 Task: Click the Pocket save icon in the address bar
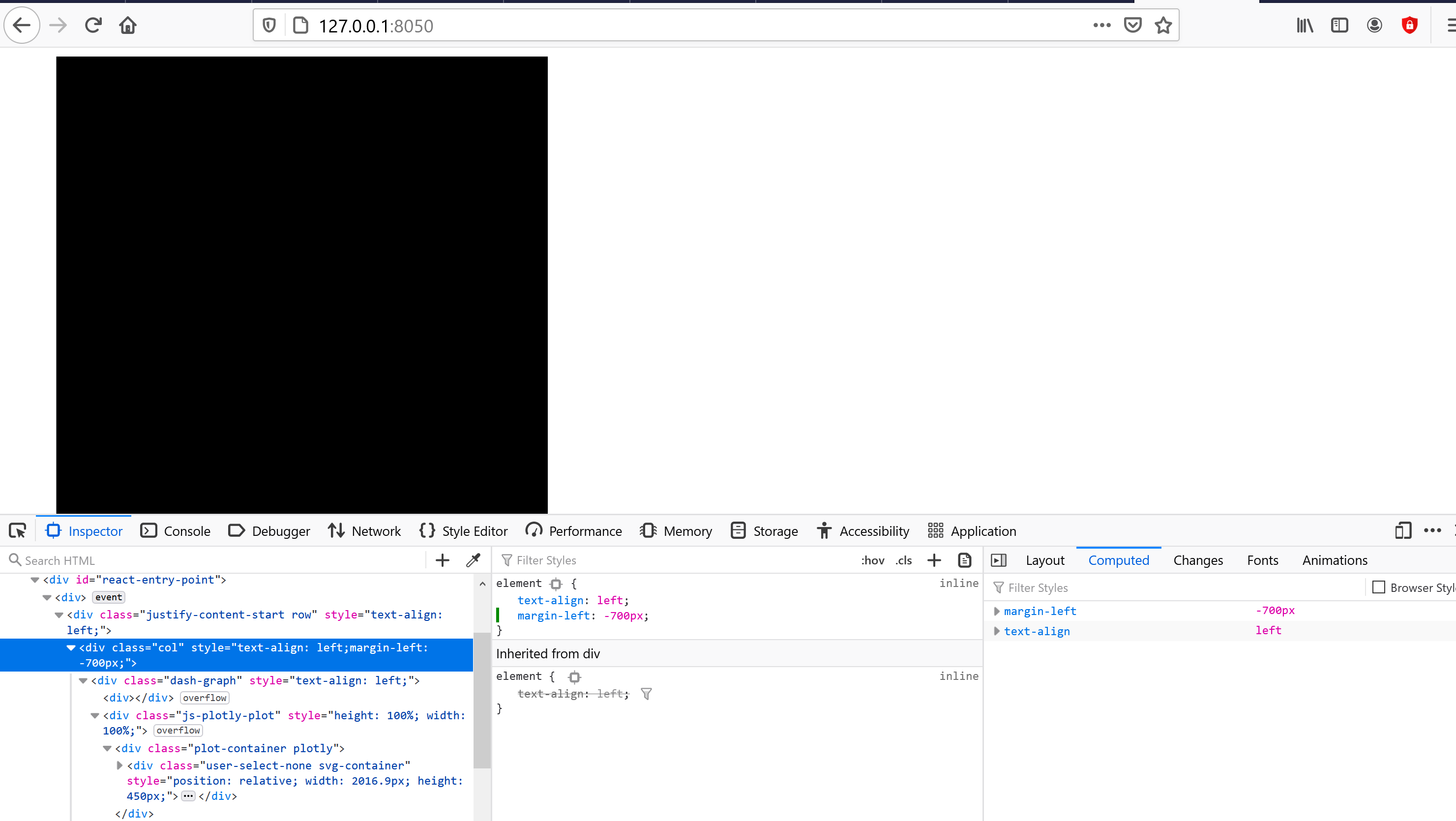click(x=1133, y=26)
